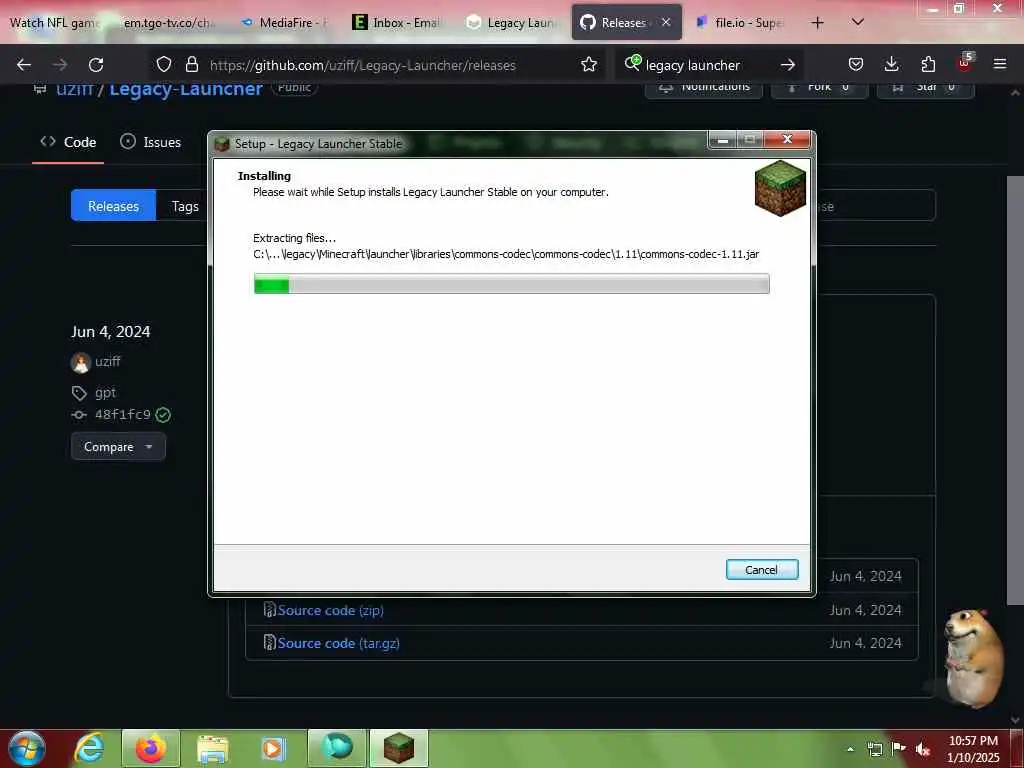Image resolution: width=1024 pixels, height=768 pixels.
Task: Open the Firefox downloads arrow icon
Action: (x=891, y=64)
